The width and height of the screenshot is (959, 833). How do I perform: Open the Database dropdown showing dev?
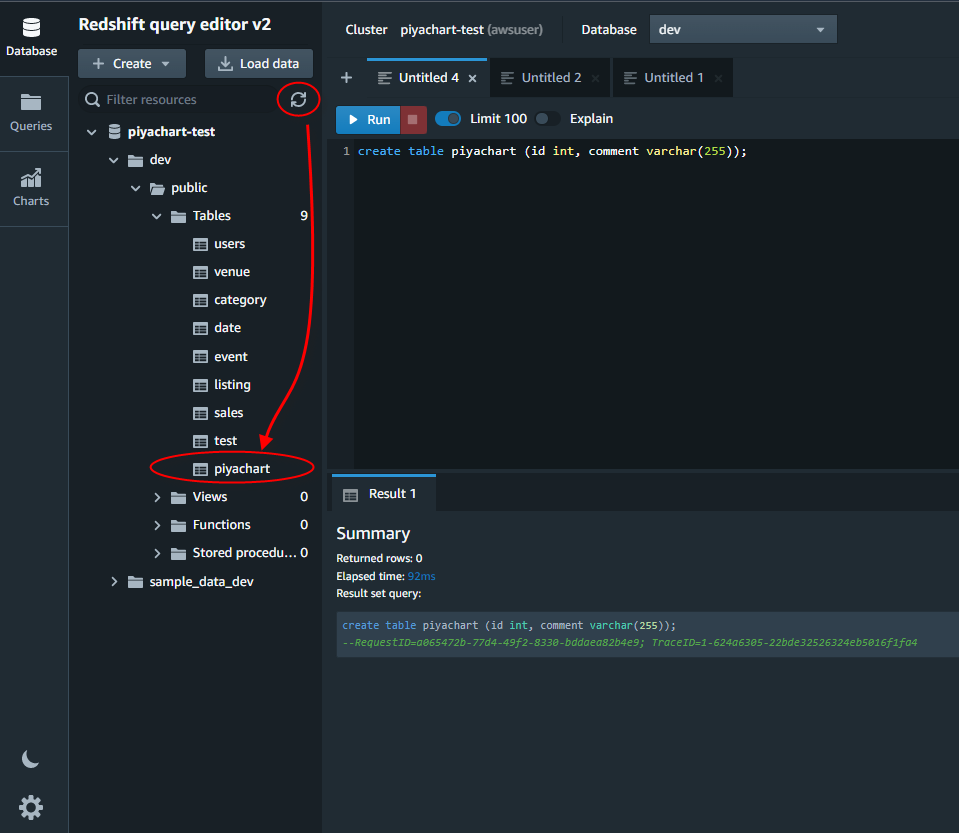[742, 29]
